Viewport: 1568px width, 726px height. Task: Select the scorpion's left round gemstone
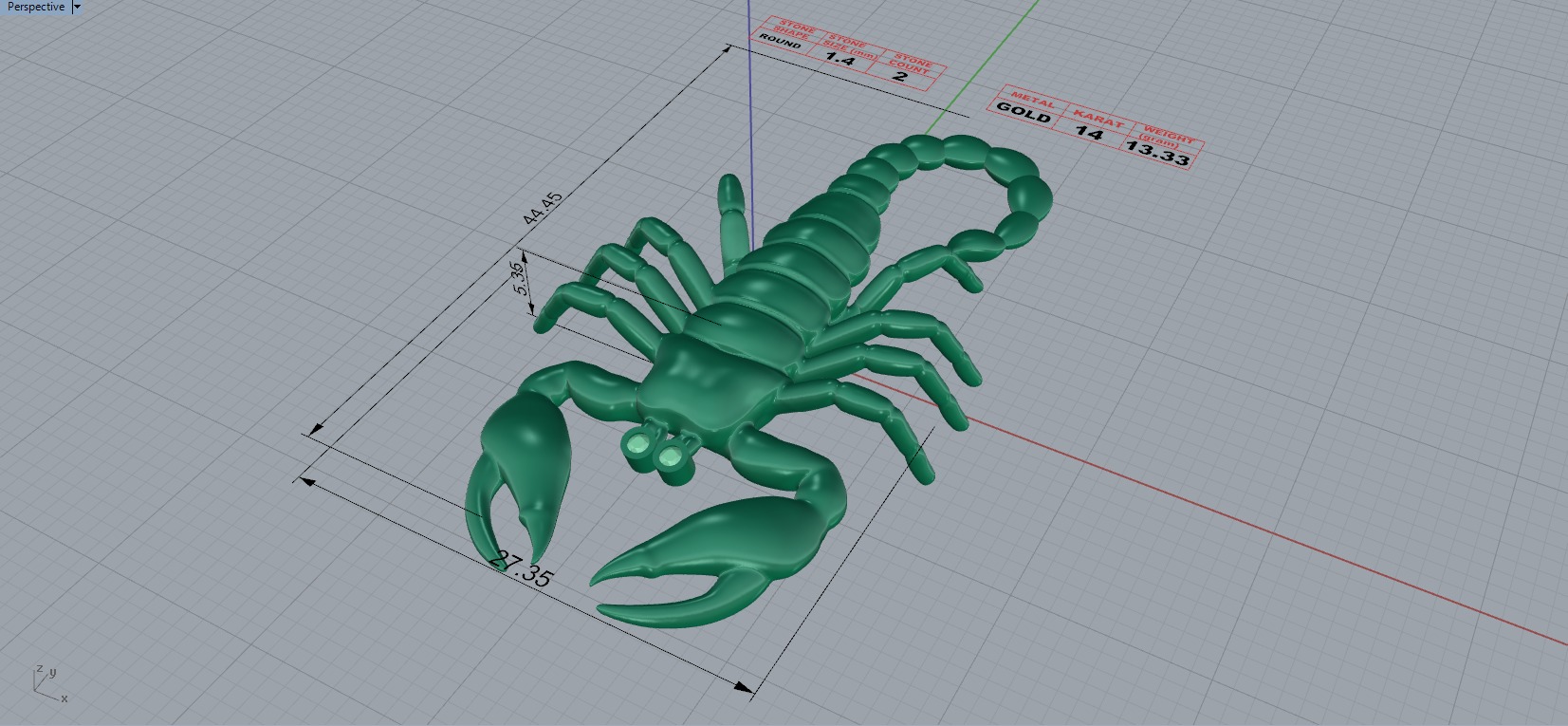pyautogui.click(x=638, y=443)
